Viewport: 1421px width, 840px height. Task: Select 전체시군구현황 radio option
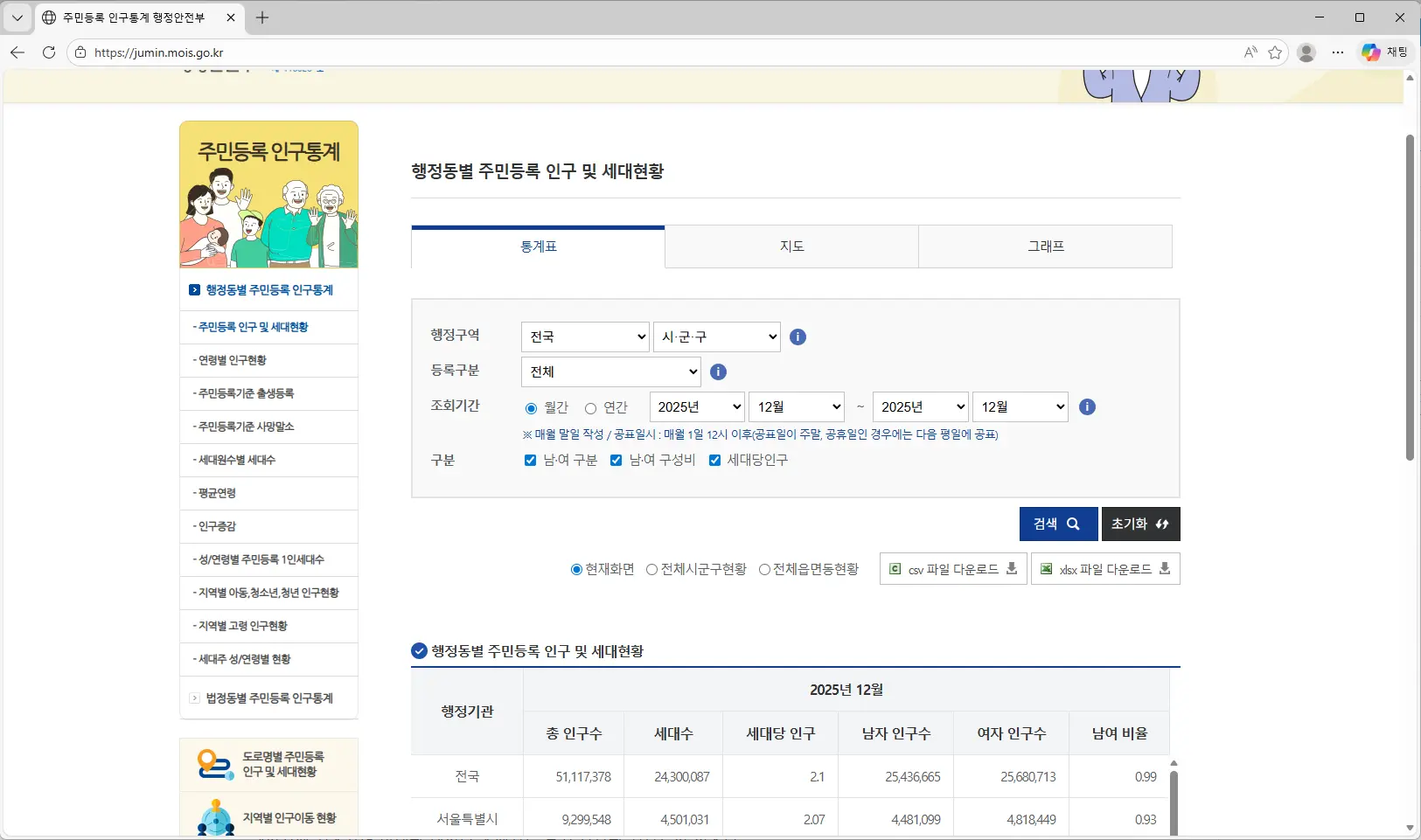(651, 570)
